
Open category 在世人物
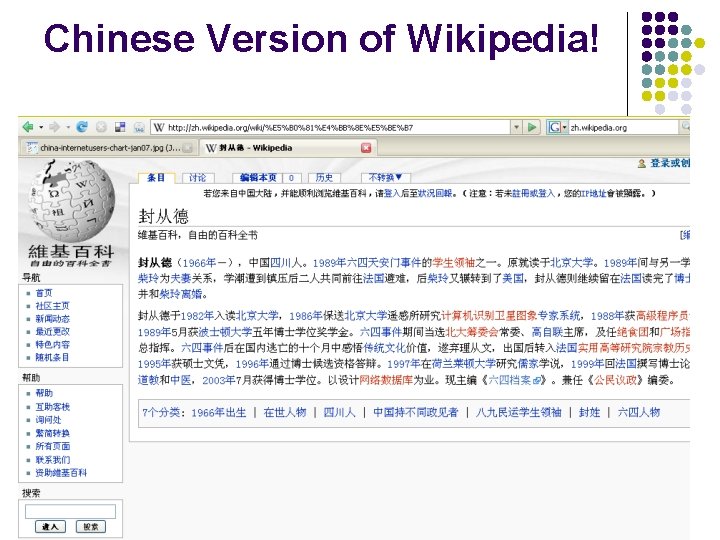285,412
